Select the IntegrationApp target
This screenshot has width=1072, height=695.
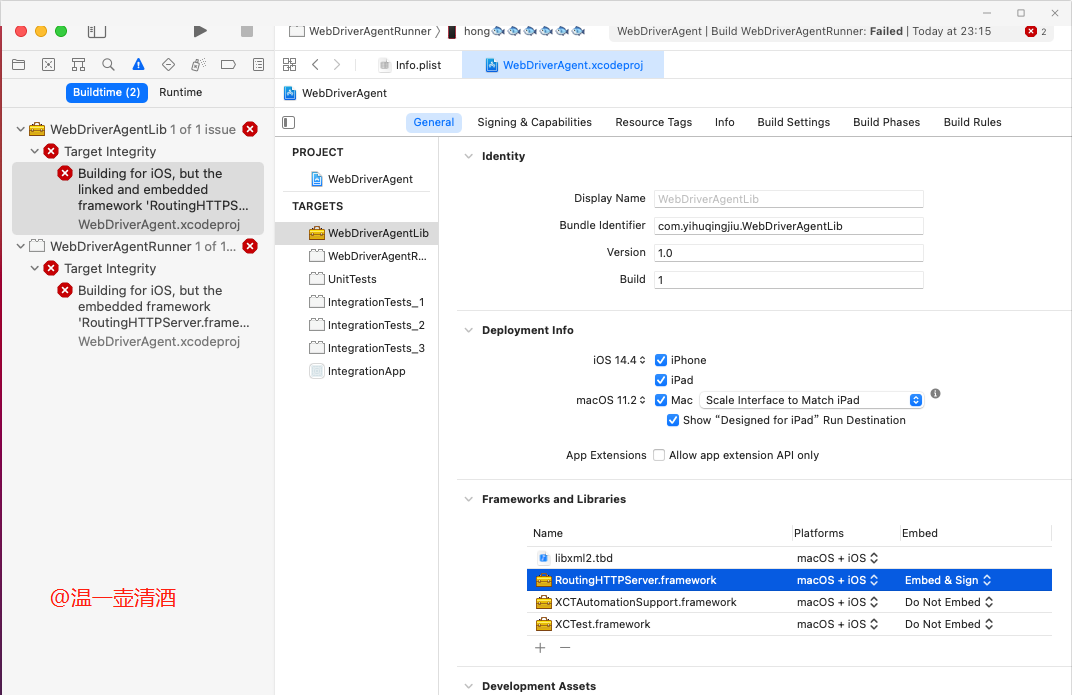(x=357, y=371)
